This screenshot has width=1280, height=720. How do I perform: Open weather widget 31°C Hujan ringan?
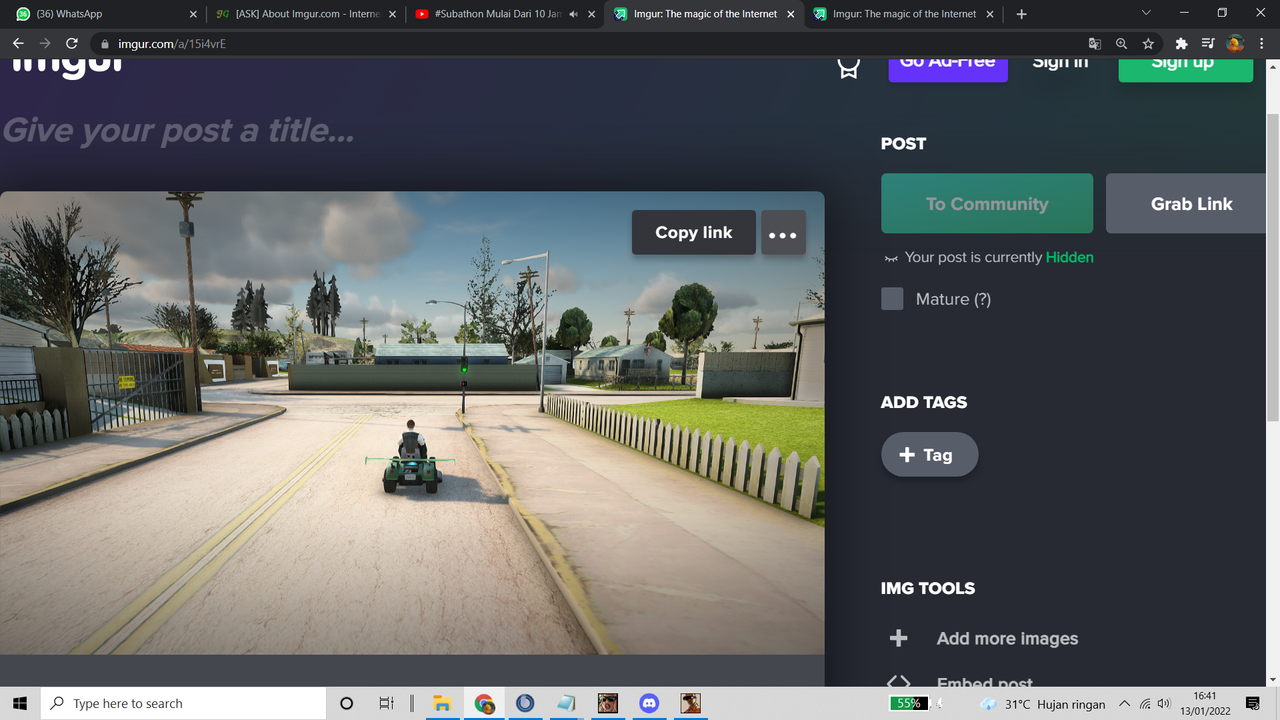(1043, 703)
